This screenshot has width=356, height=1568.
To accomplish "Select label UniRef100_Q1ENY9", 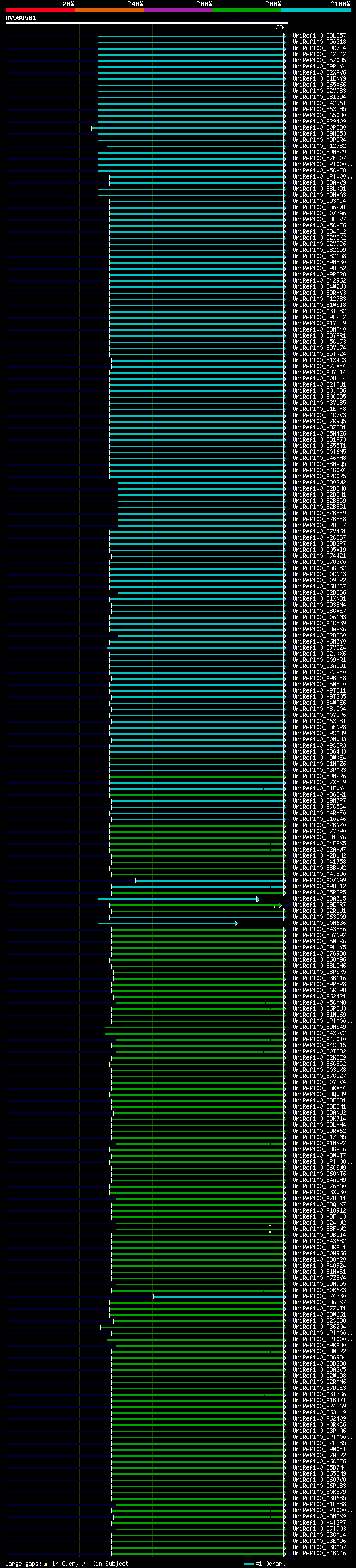I will [319, 78].
